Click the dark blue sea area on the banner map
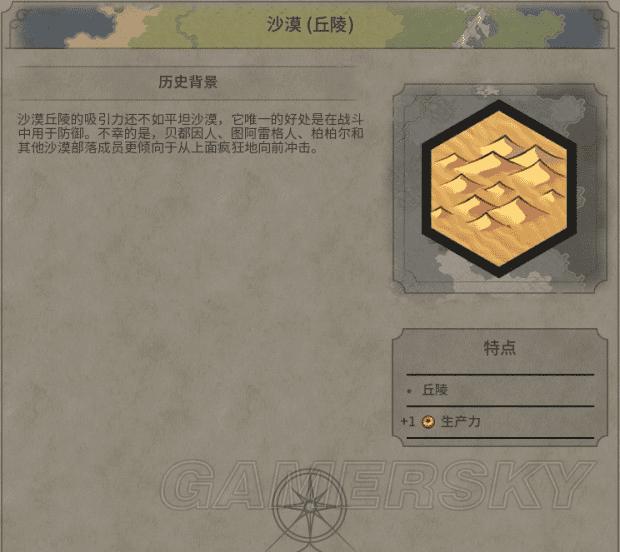 [x=63, y=28]
